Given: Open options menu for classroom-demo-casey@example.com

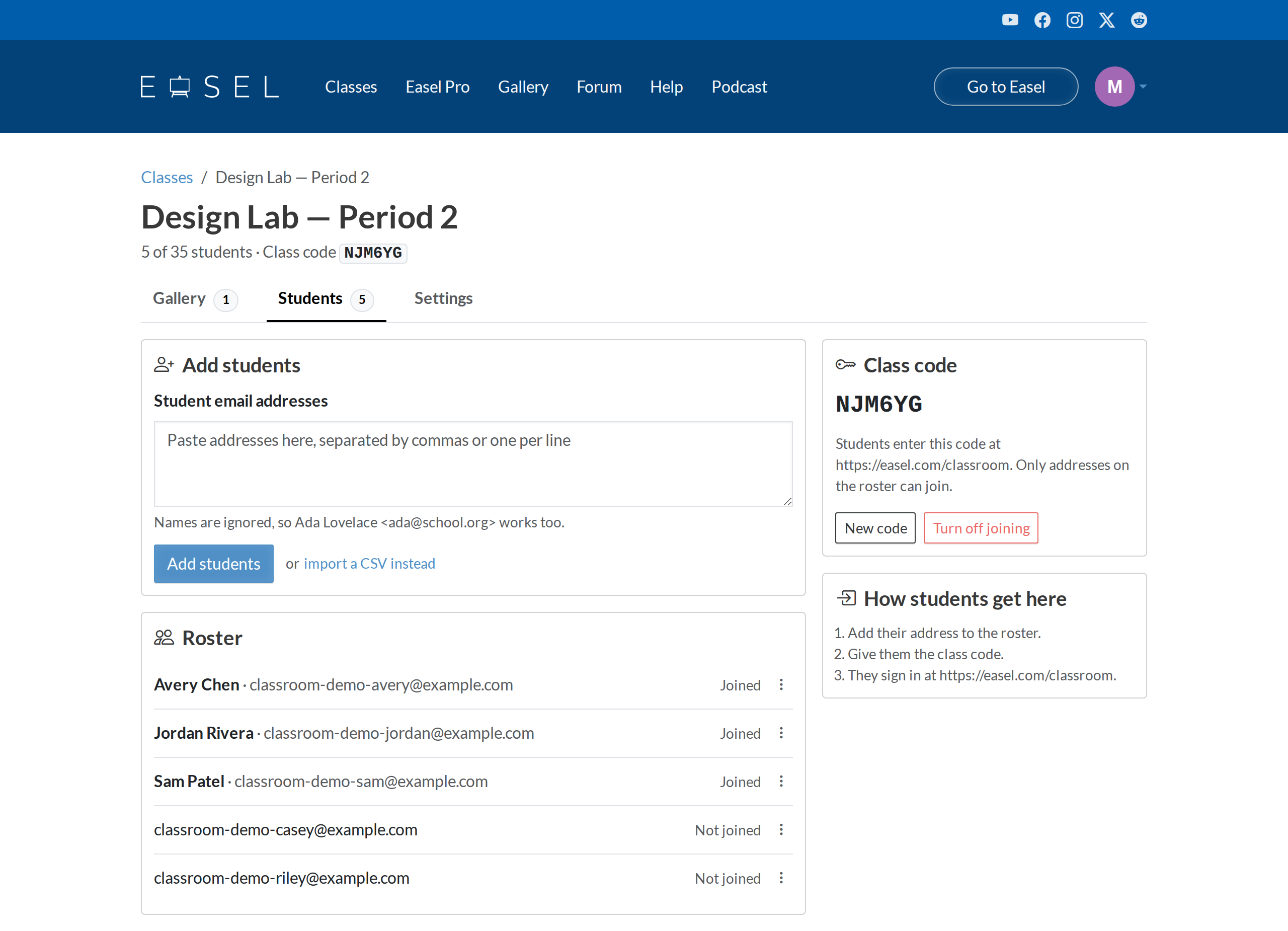Looking at the screenshot, I should click(x=781, y=829).
